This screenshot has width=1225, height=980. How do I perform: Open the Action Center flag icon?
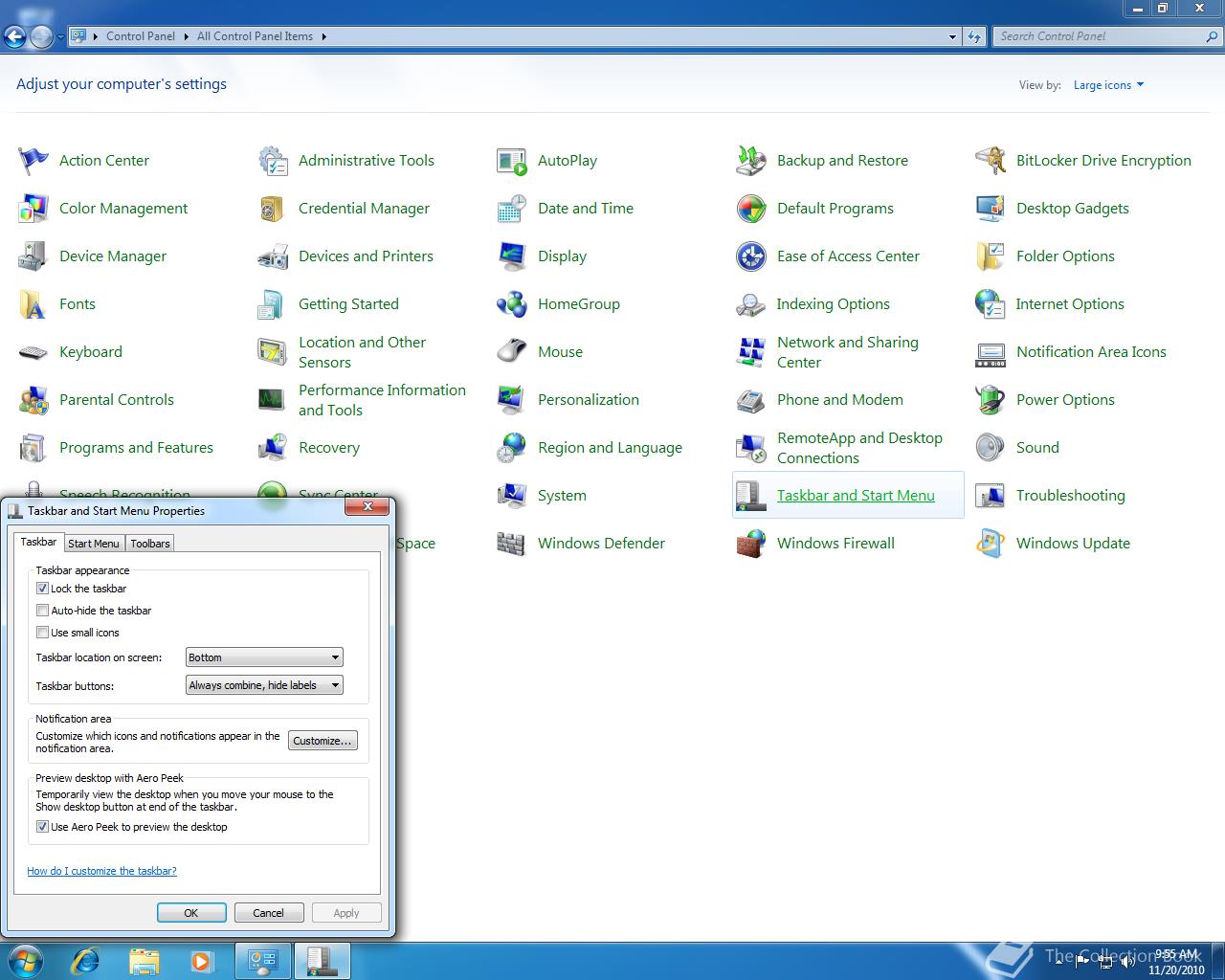tap(33, 161)
